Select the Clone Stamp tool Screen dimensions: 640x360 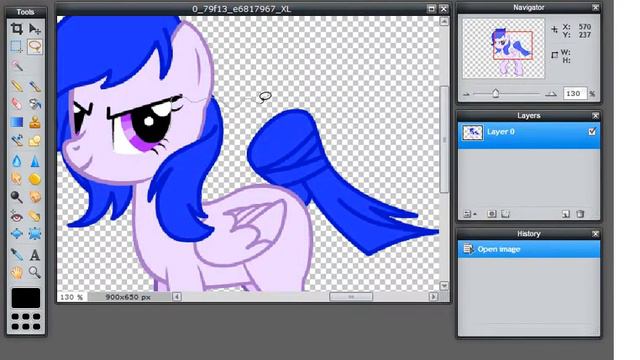point(35,122)
